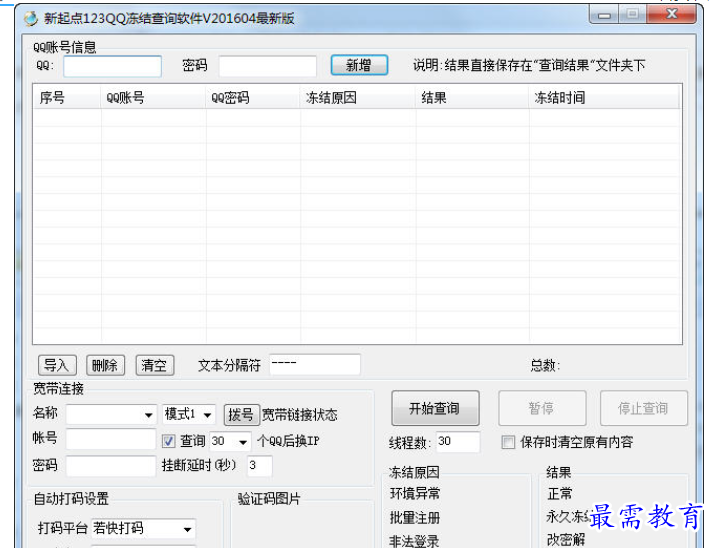This screenshot has height=548, width=711.
Task: Click the 非法登录 freeze reason text
Action: 414,541
